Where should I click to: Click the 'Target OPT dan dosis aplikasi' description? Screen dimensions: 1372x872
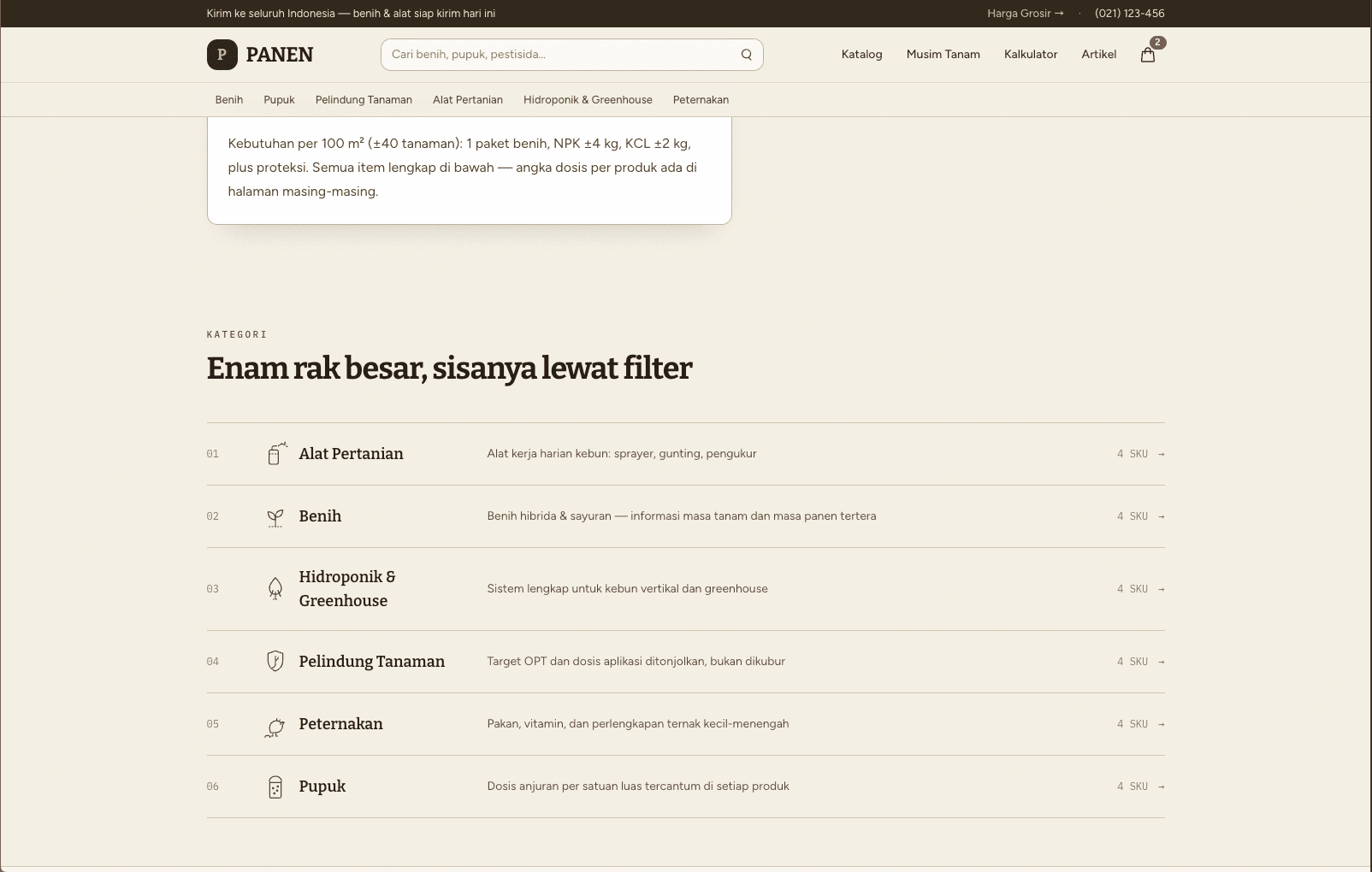(x=636, y=662)
